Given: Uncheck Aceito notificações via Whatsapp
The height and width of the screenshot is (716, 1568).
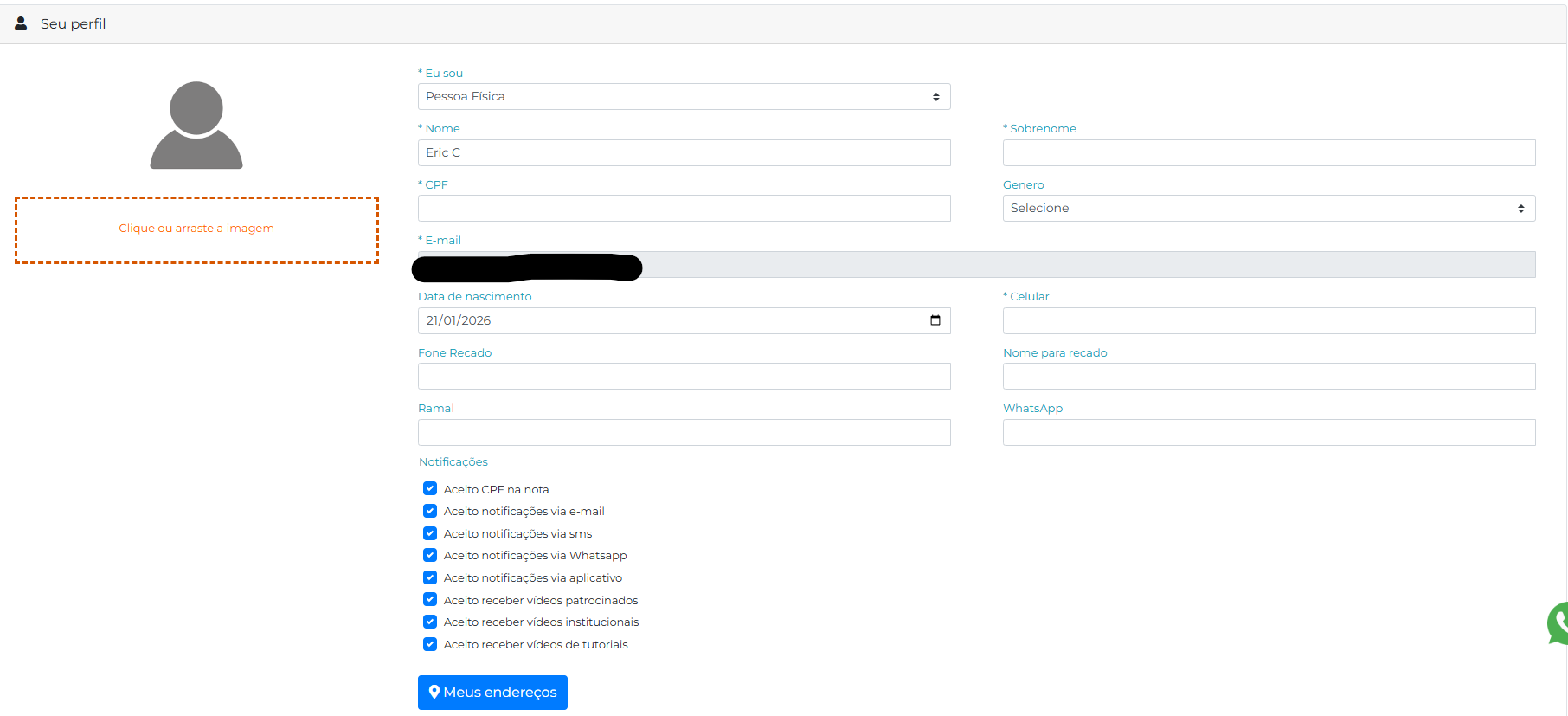Looking at the screenshot, I should (x=430, y=555).
